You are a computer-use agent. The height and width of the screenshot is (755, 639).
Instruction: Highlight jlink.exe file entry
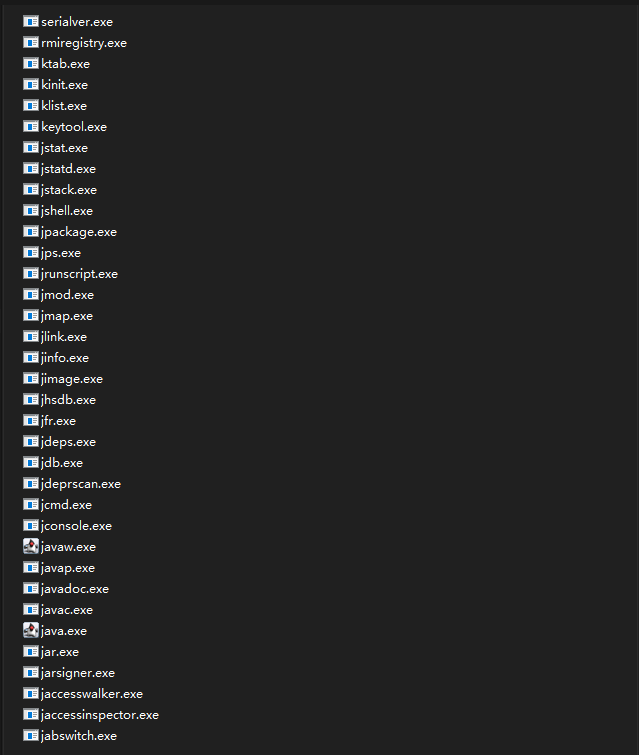point(64,337)
